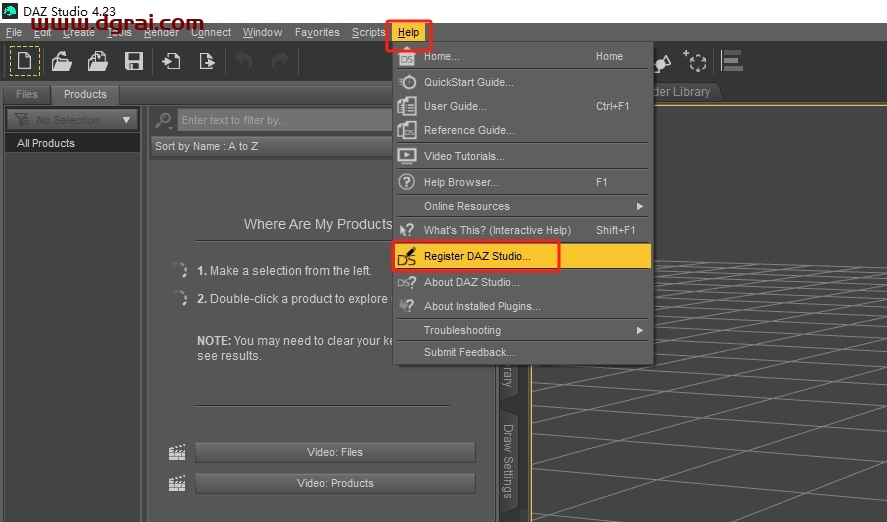Open the Draw Settings side tab
This screenshot has height=522, width=887.
pos(508,460)
